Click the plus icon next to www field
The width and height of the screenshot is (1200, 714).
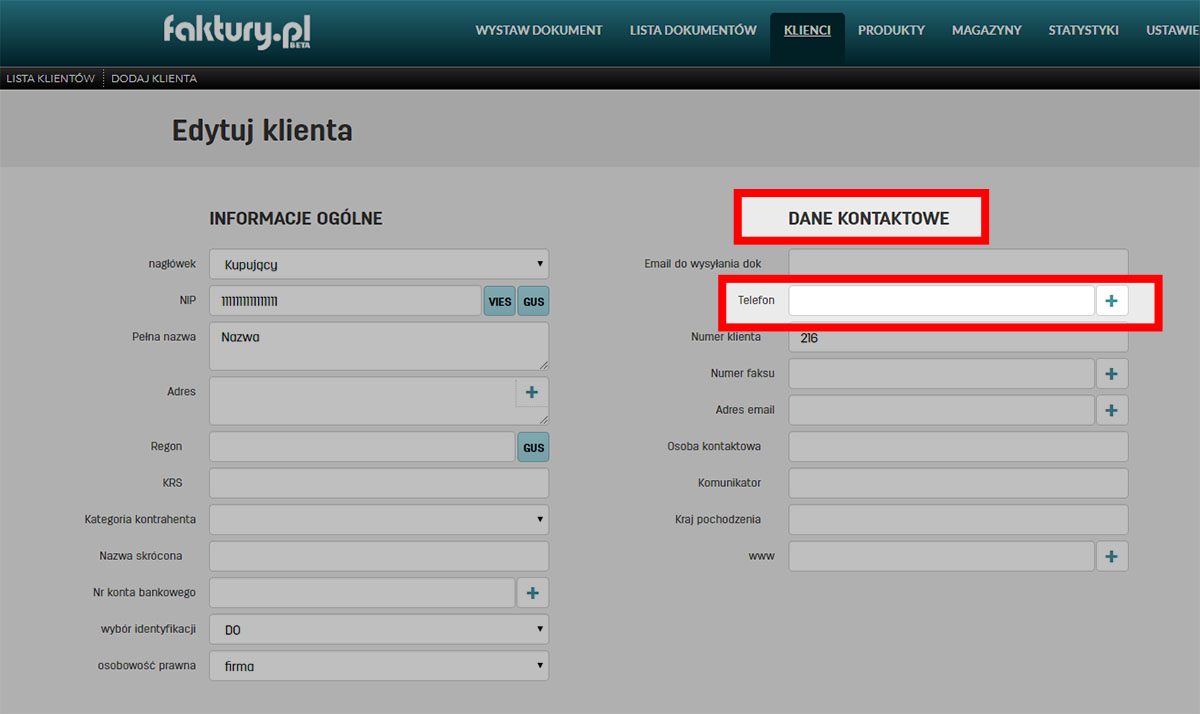[x=1111, y=557]
